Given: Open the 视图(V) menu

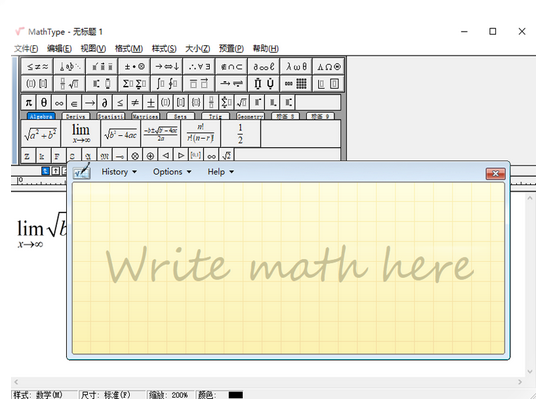Looking at the screenshot, I should 93,49.
